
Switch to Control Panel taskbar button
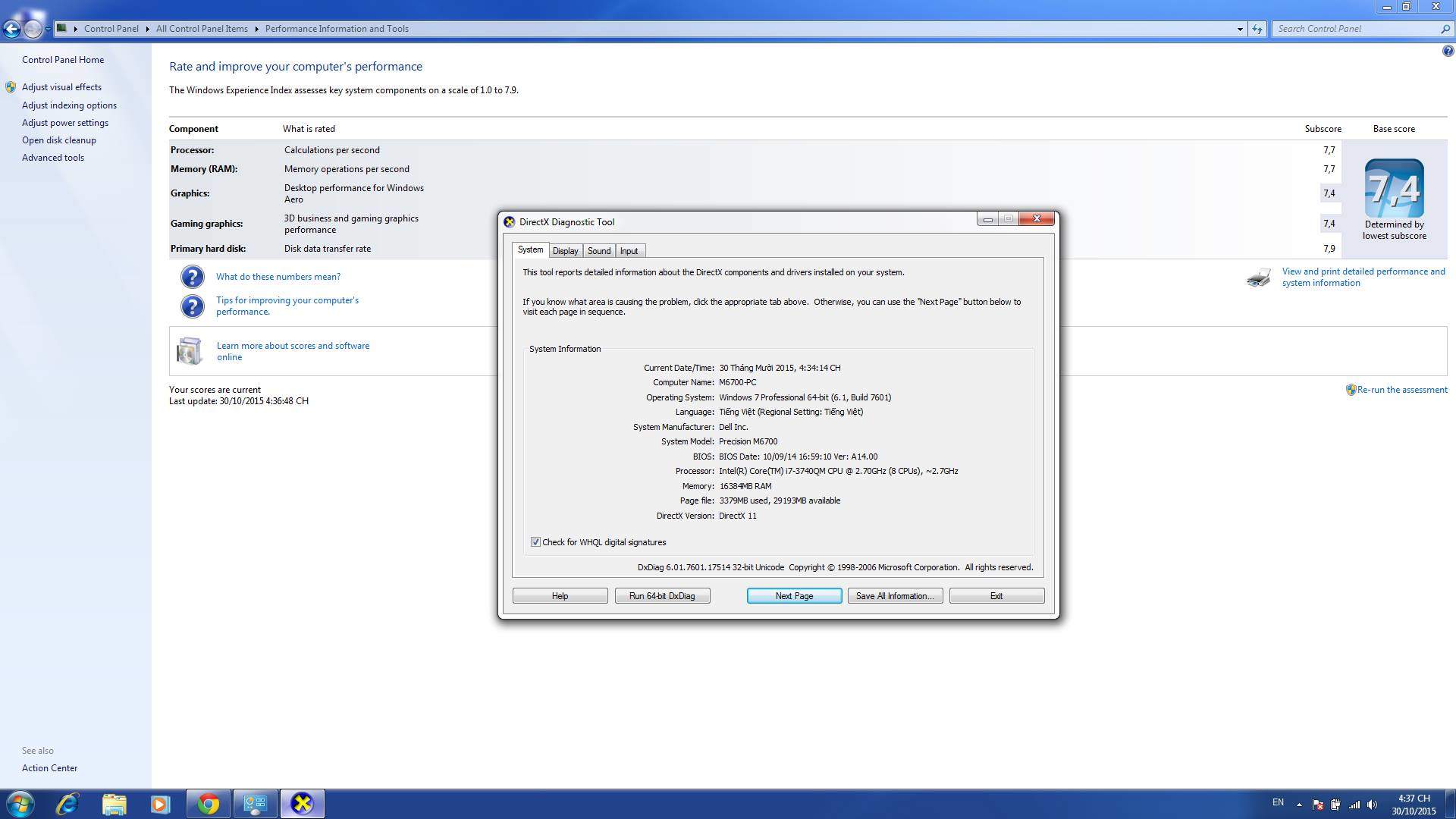pos(255,804)
